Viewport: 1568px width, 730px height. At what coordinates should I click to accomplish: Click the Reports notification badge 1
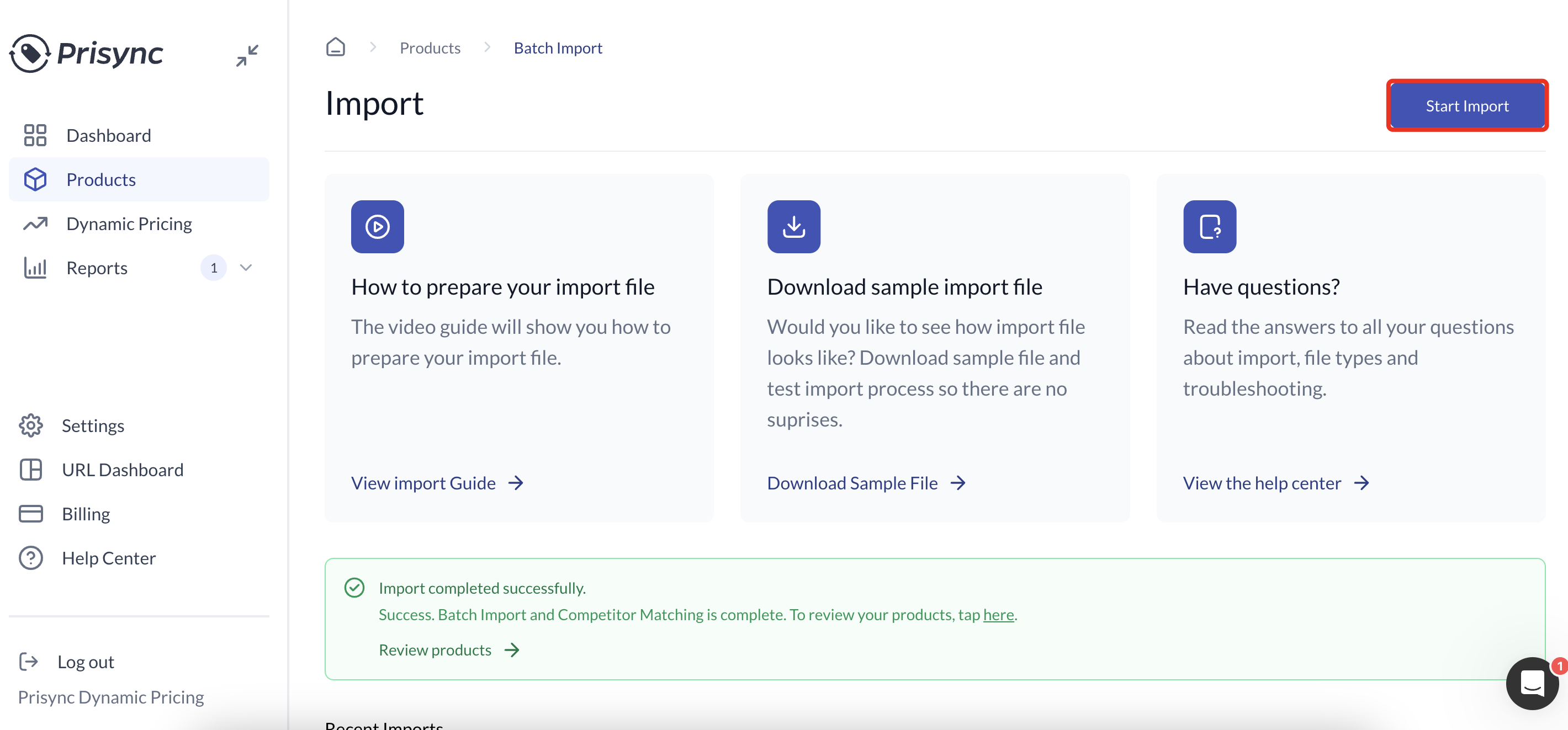coord(214,268)
